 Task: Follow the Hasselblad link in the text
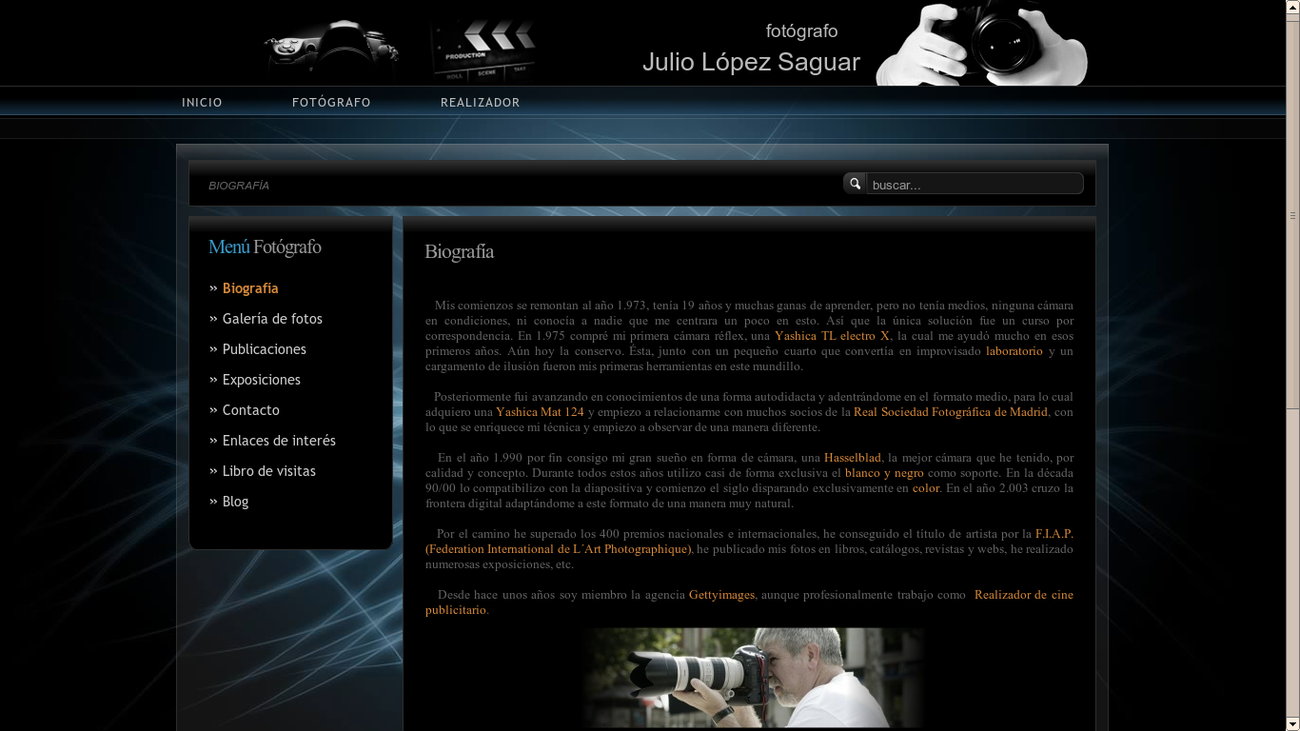(852, 458)
